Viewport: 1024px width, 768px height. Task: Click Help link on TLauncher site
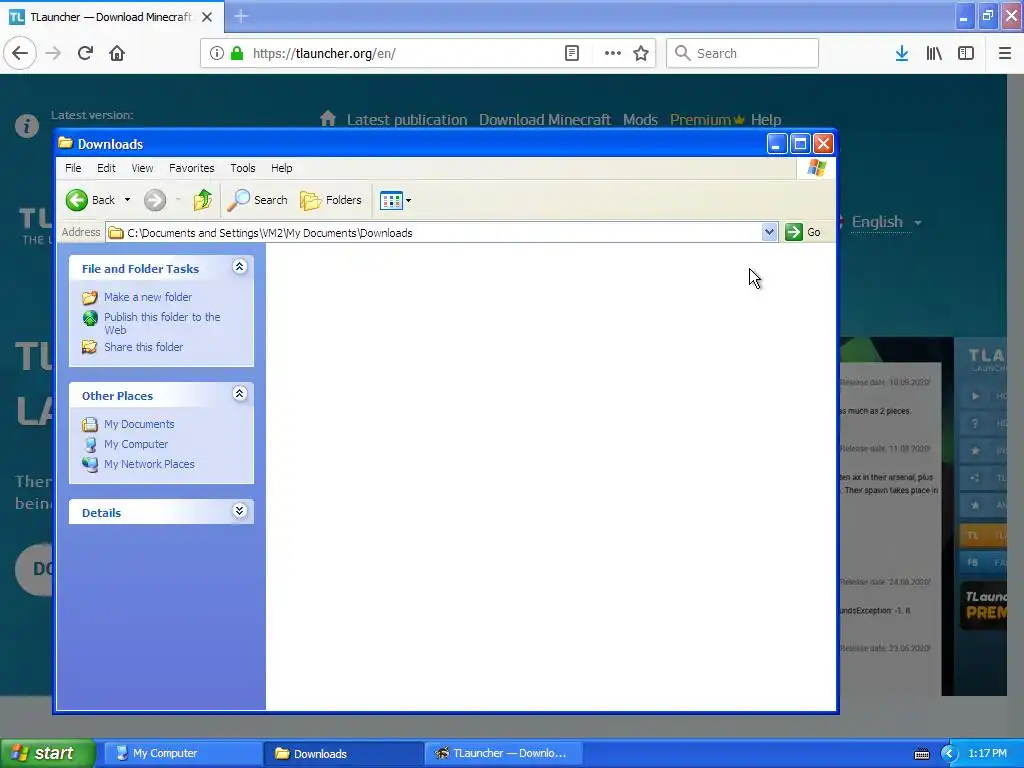pyautogui.click(x=765, y=120)
